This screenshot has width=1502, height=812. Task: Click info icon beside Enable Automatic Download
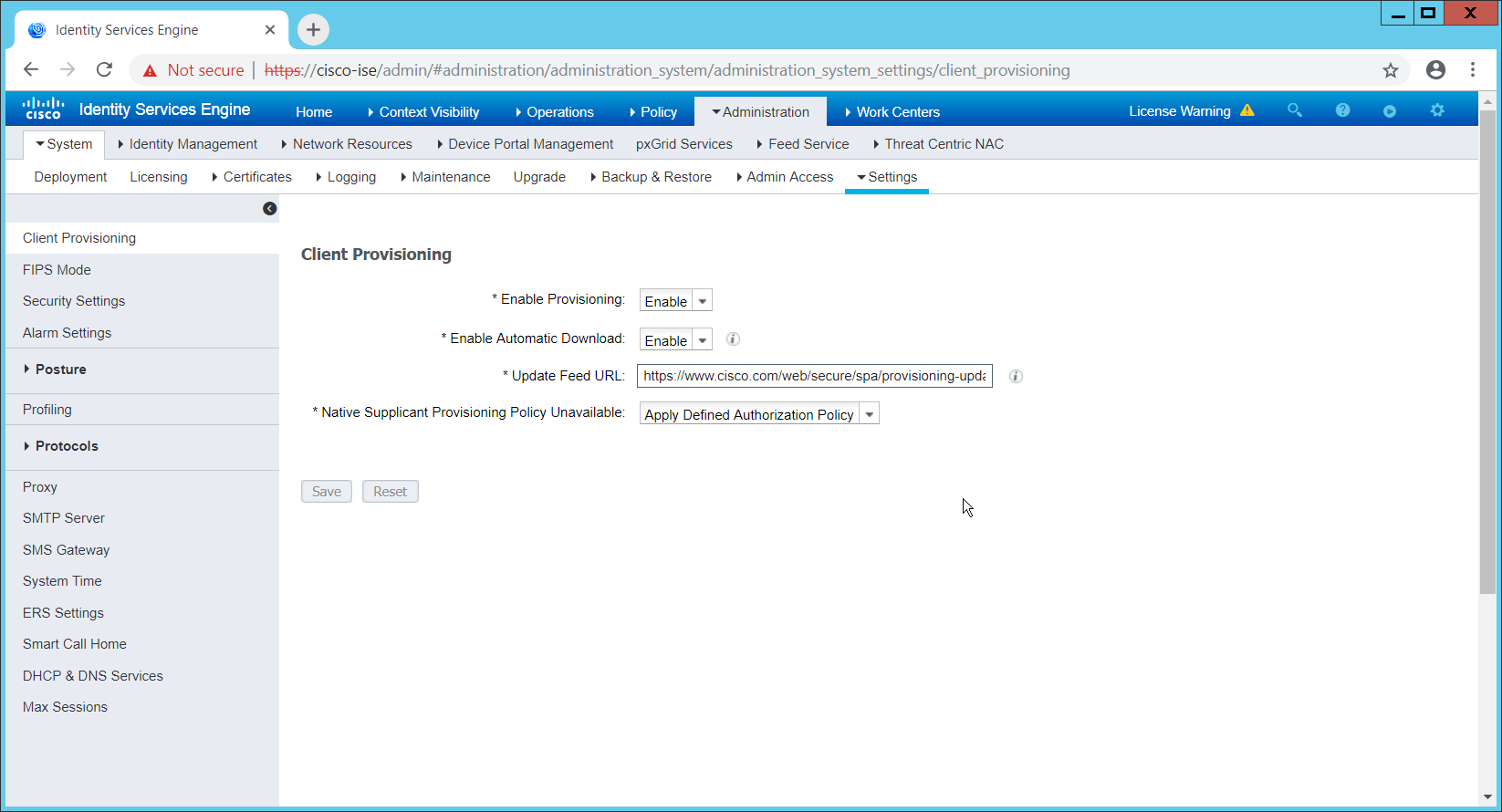[x=733, y=339]
